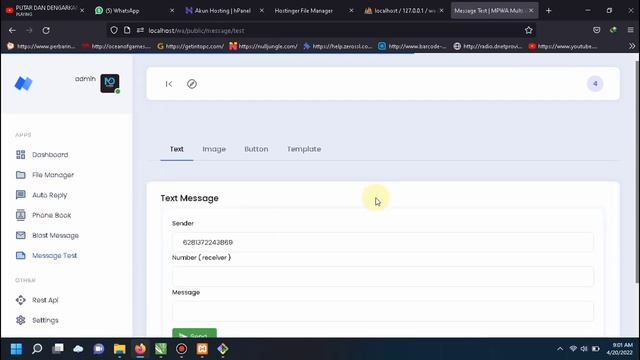Switch to the Template tab
Image resolution: width=640 pixels, height=360 pixels.
304,149
